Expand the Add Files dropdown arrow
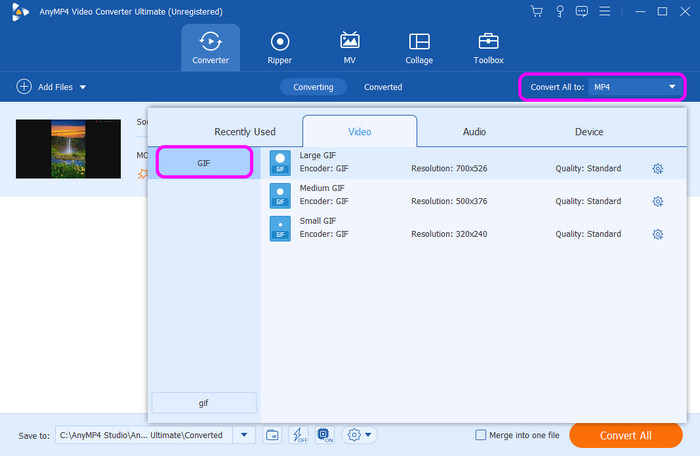Screen dimensions: 700x456 click(83, 87)
